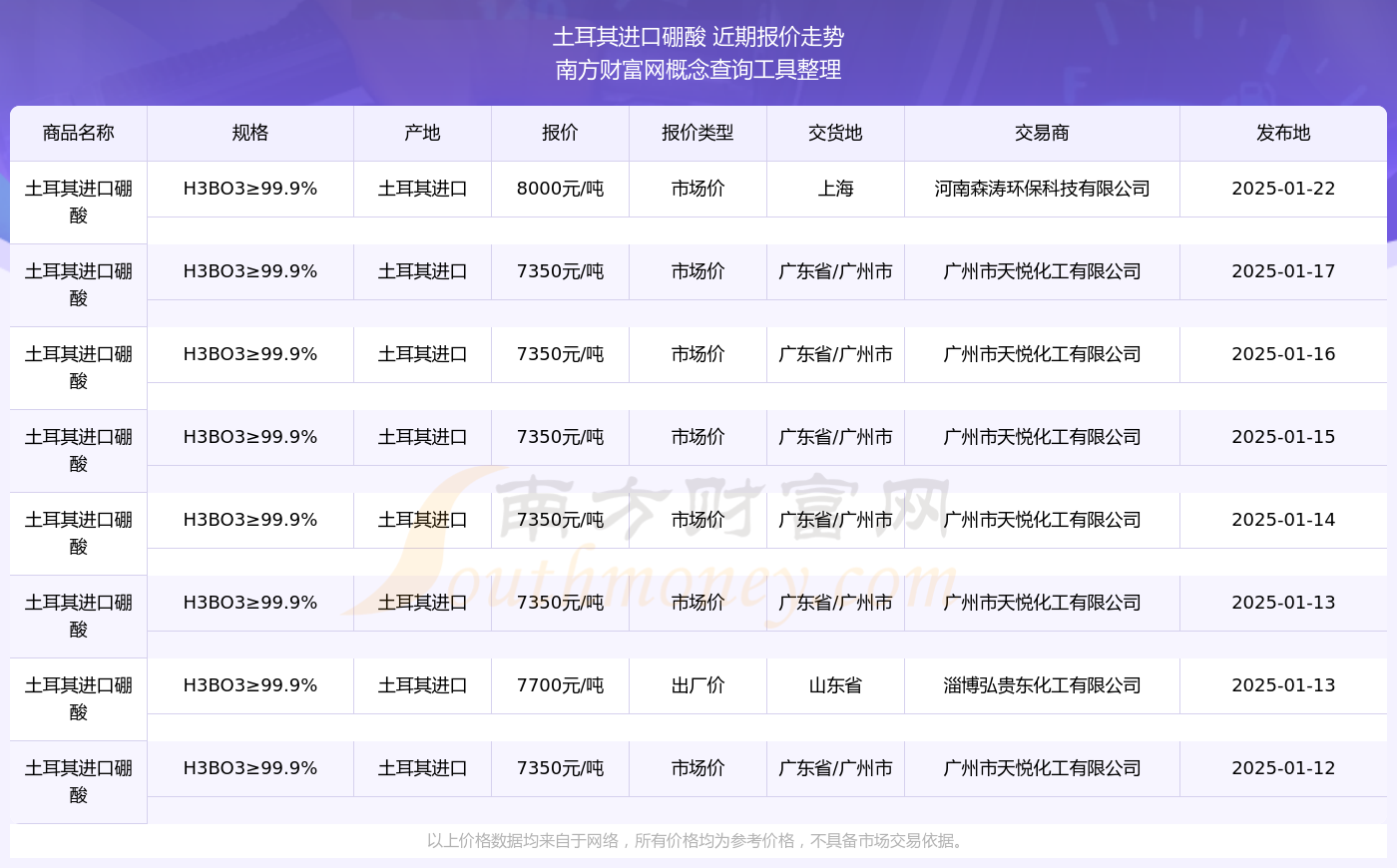The width and height of the screenshot is (1397, 868).
Task: Click the 产地 column header
Action: 422,133
